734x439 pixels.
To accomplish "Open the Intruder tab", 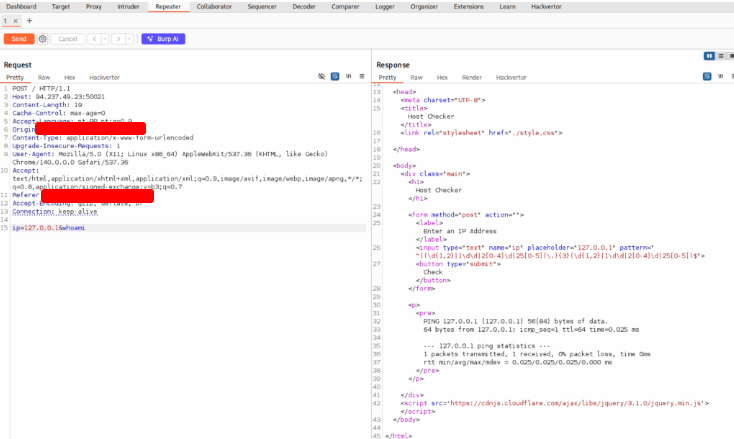I will coord(128,6).
